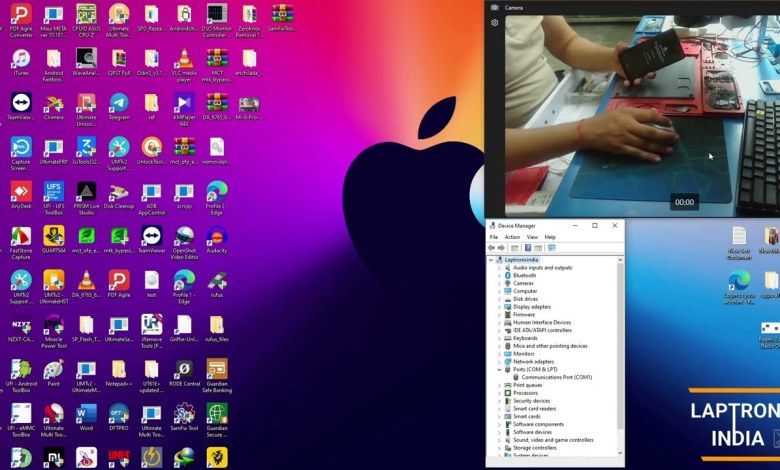Collapse the LaptronixIndia root node
780x470 pixels.
pyautogui.click(x=491, y=260)
